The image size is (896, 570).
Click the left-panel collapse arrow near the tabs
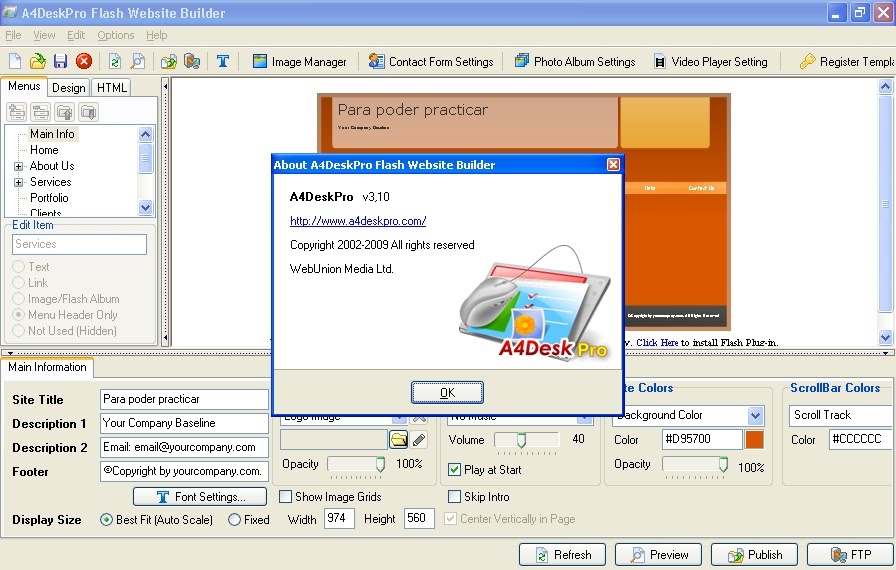(x=165, y=87)
